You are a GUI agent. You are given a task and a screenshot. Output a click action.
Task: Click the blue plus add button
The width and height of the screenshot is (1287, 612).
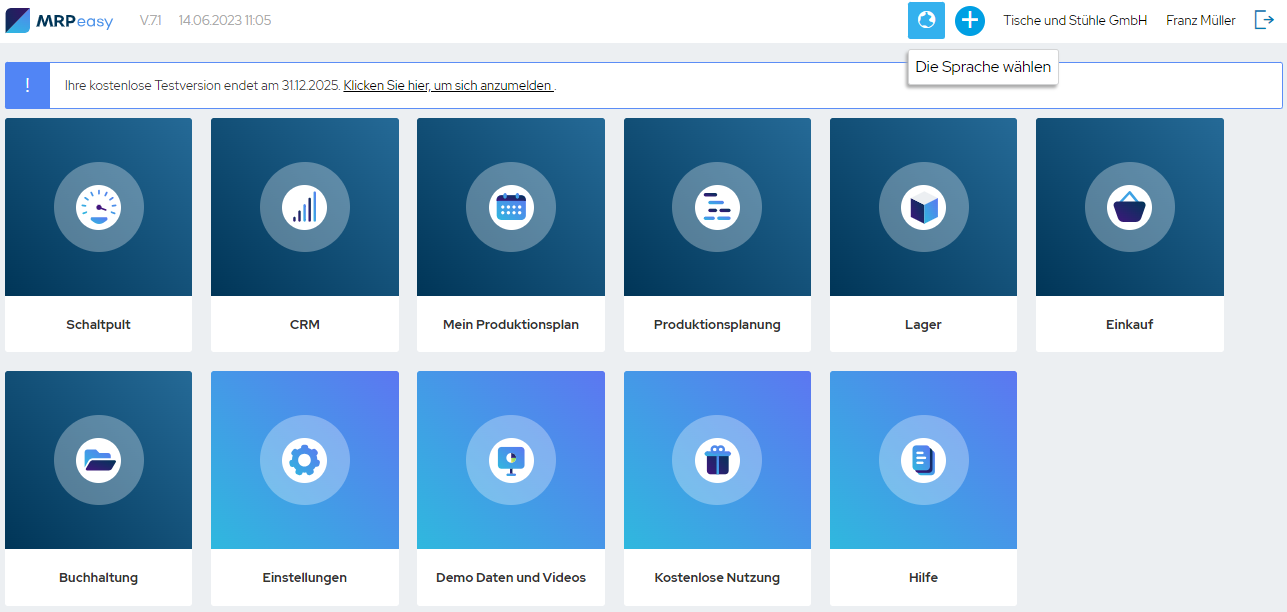coord(969,20)
